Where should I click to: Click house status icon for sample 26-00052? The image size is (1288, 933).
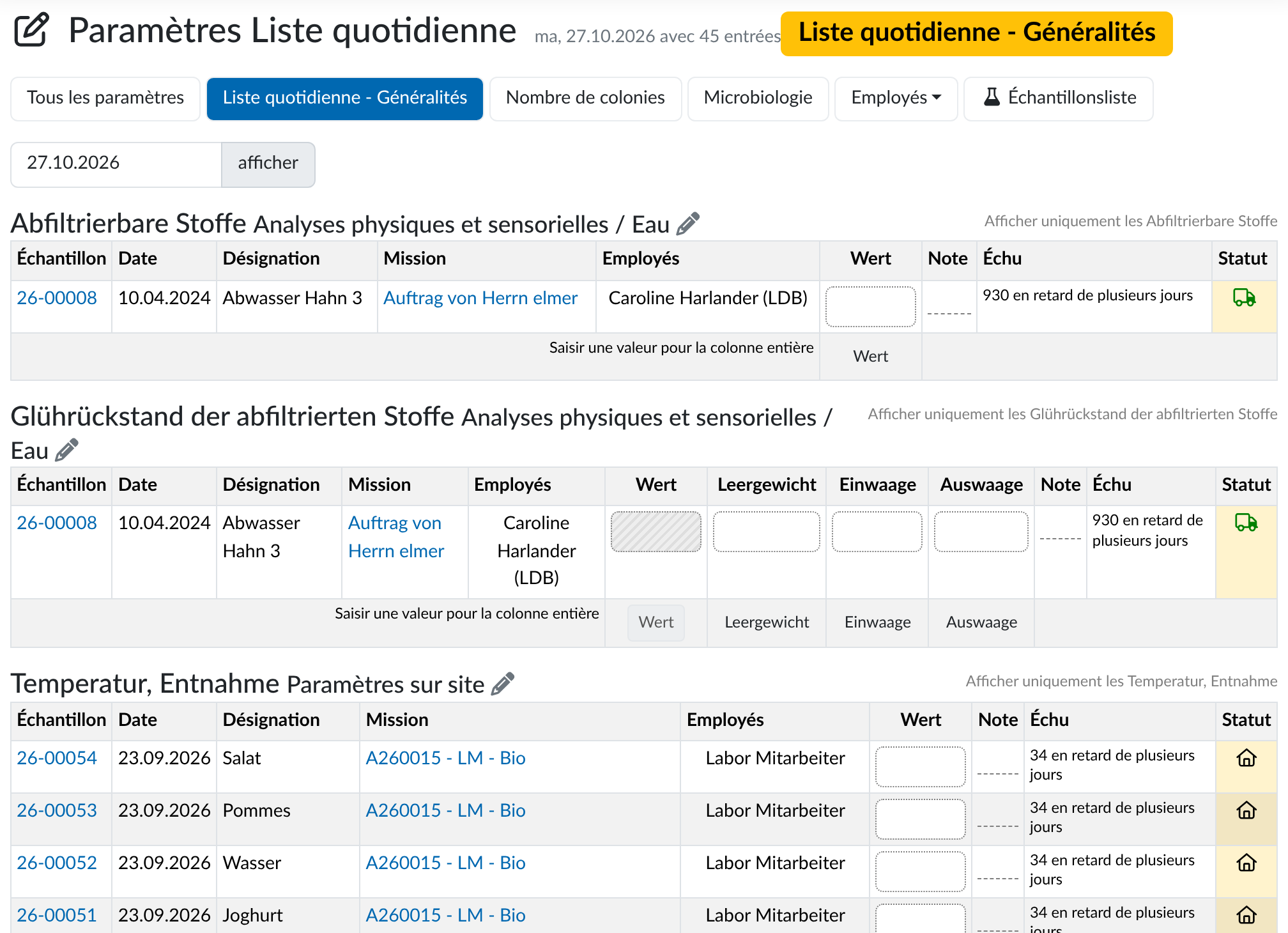(x=1246, y=863)
